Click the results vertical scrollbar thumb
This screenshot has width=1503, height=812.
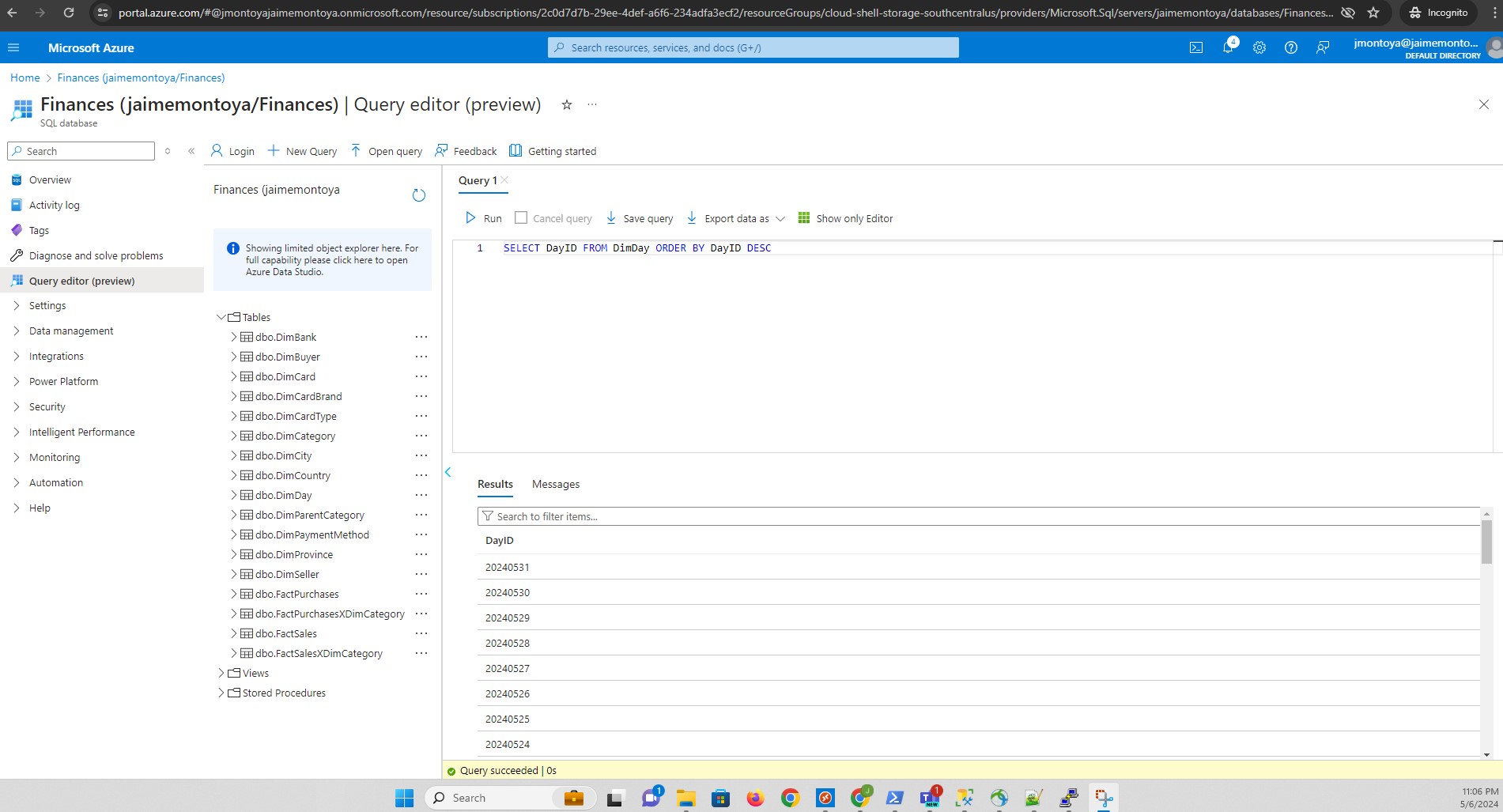[1486, 542]
